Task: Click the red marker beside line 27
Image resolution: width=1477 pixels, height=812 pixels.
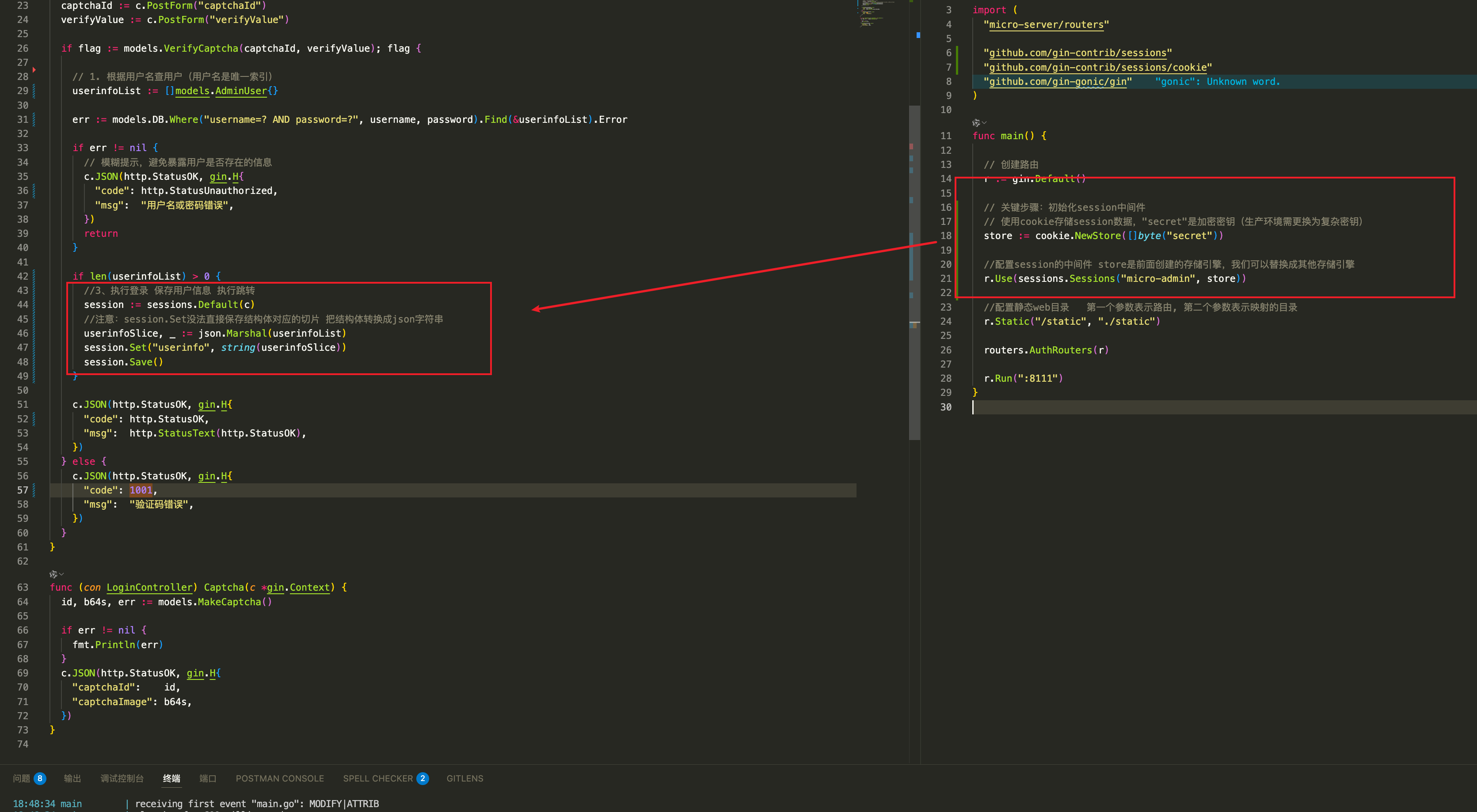Action: pos(34,69)
